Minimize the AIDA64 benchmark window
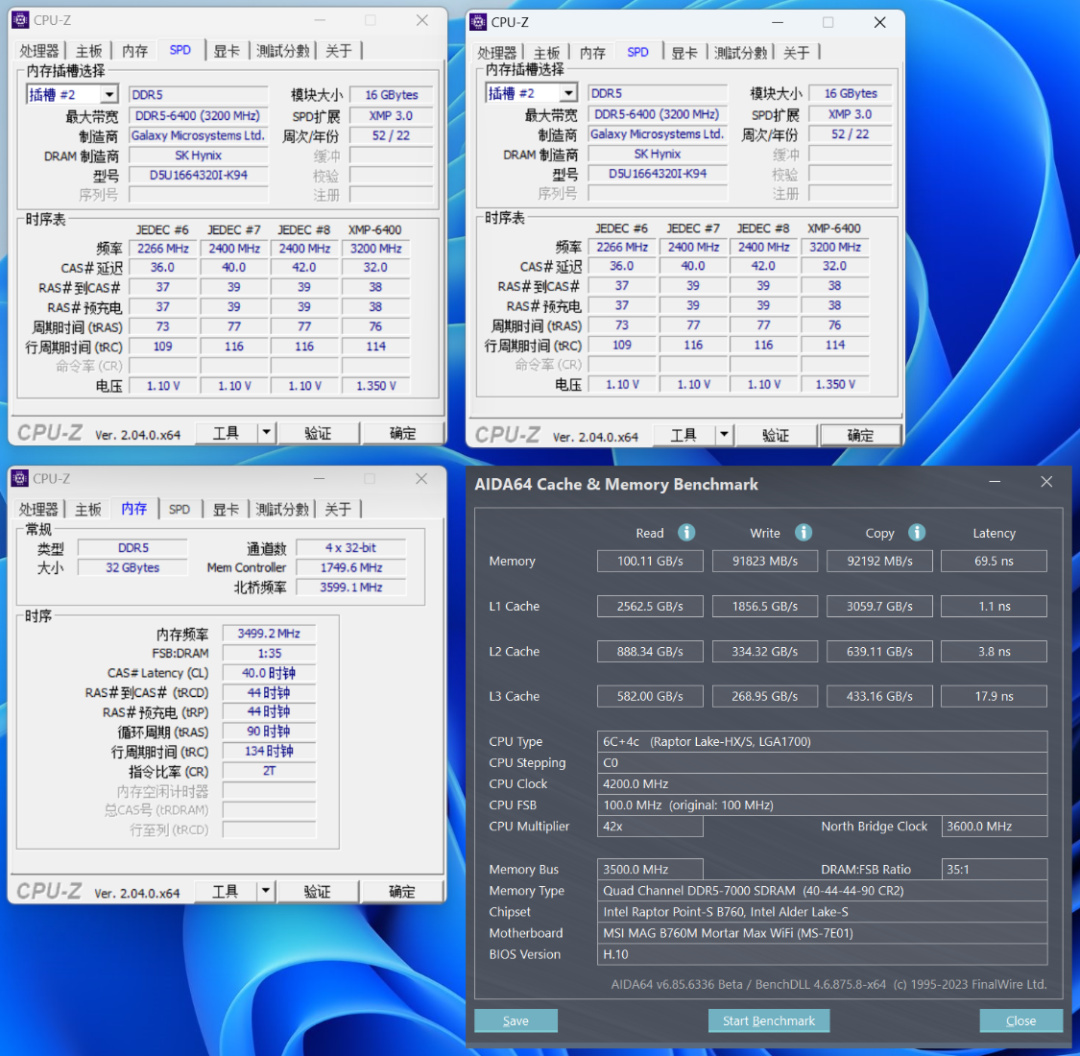This screenshot has width=1080, height=1056. (x=995, y=482)
